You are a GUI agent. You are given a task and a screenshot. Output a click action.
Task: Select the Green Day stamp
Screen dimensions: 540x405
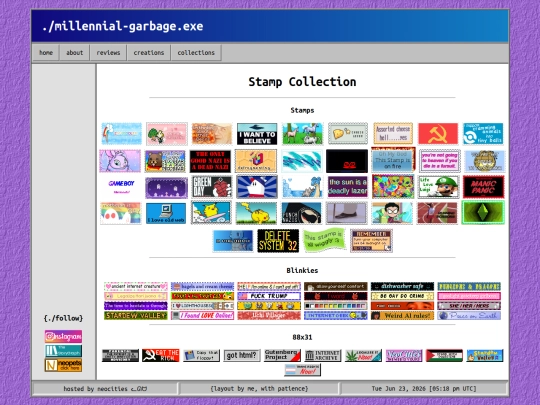(x=211, y=187)
